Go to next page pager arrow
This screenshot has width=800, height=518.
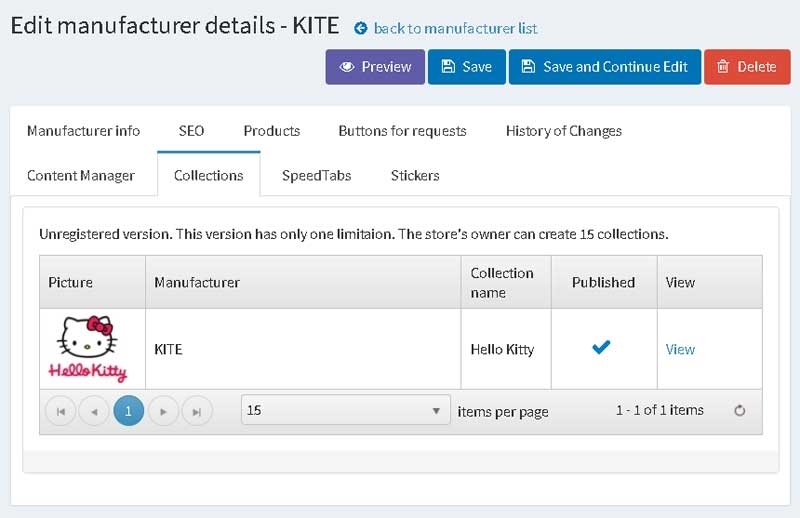(163, 411)
